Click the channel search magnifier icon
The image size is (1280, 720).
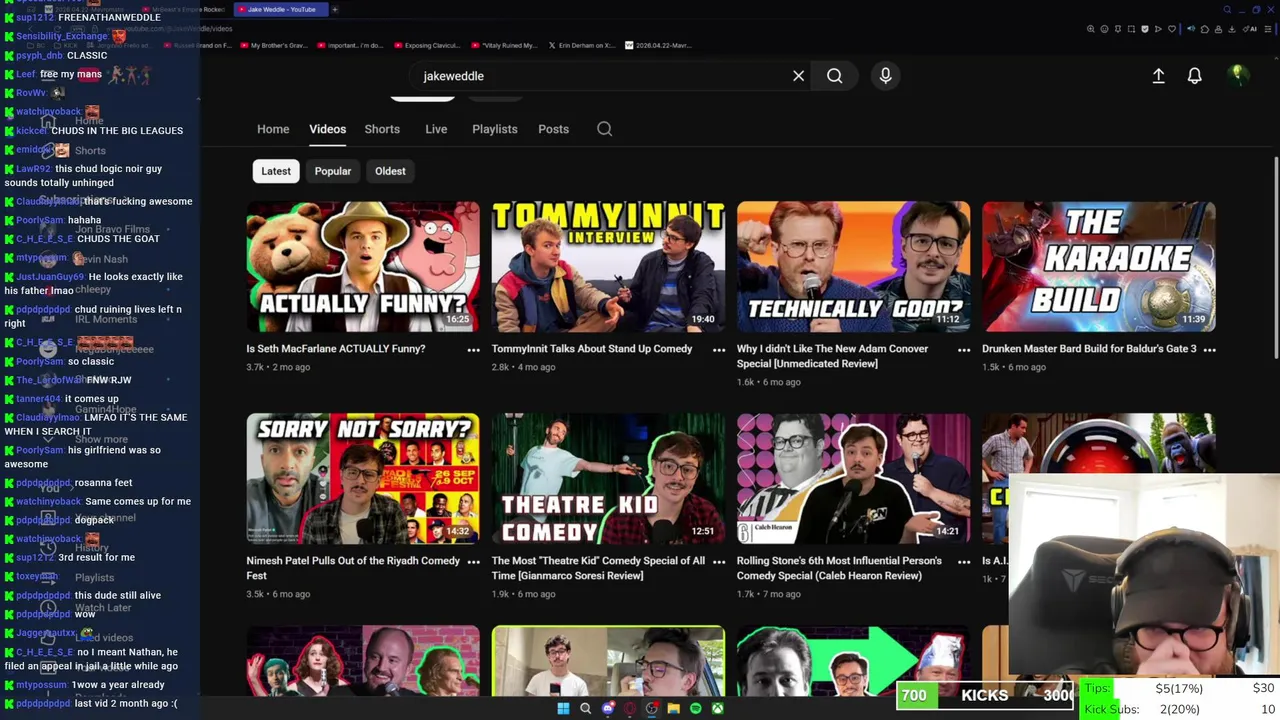[604, 129]
